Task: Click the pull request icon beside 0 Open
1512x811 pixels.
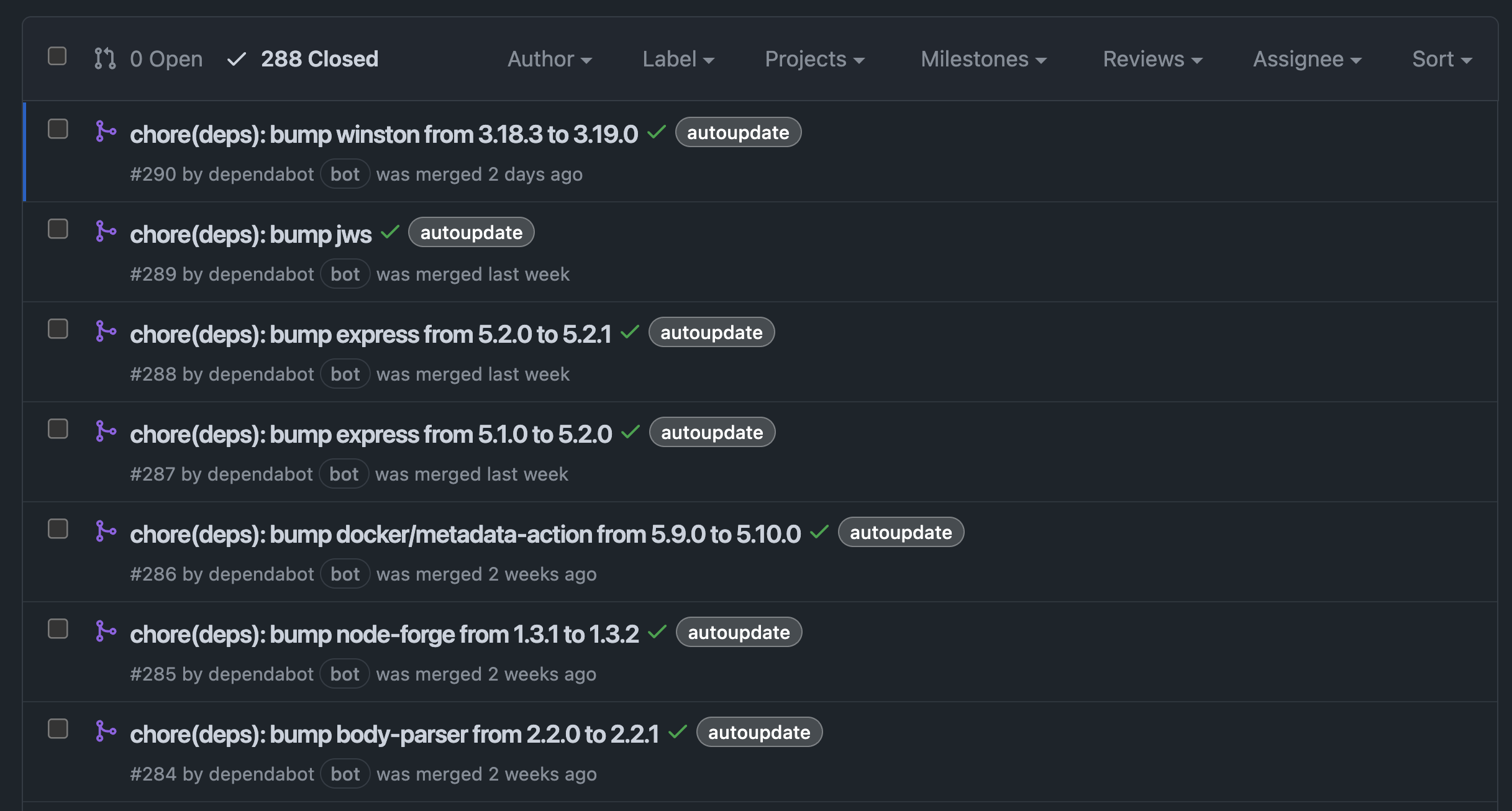Action: pyautogui.click(x=105, y=59)
